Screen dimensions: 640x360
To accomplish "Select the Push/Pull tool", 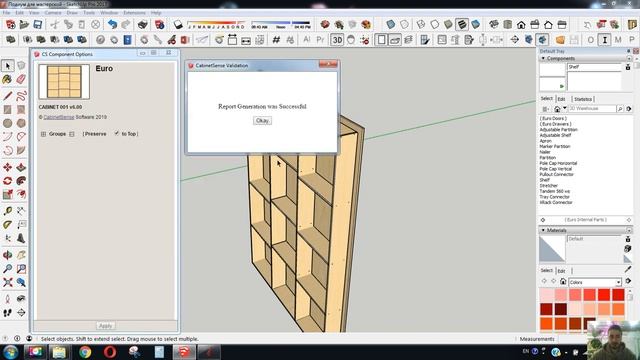I will click(x=21, y=167).
